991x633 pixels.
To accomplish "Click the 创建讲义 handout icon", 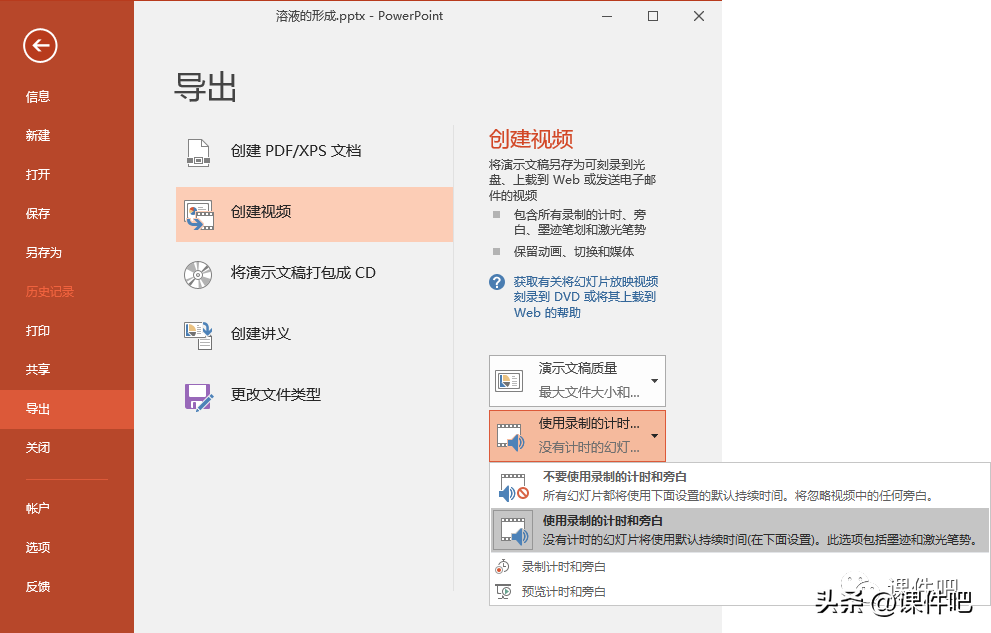I will point(198,335).
